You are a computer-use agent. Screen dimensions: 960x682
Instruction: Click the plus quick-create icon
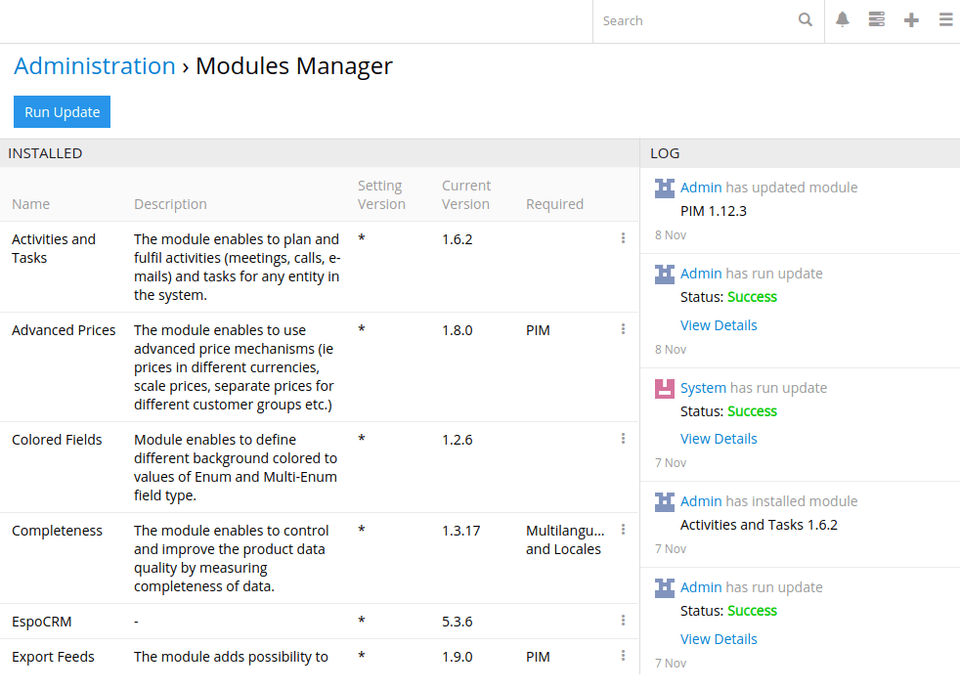[911, 20]
